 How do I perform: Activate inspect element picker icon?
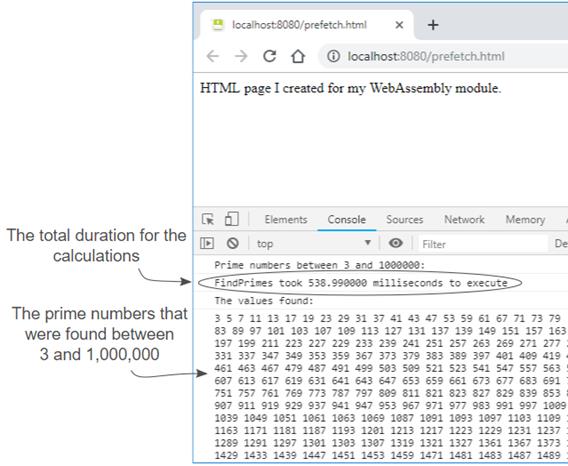pyautogui.click(x=208, y=219)
